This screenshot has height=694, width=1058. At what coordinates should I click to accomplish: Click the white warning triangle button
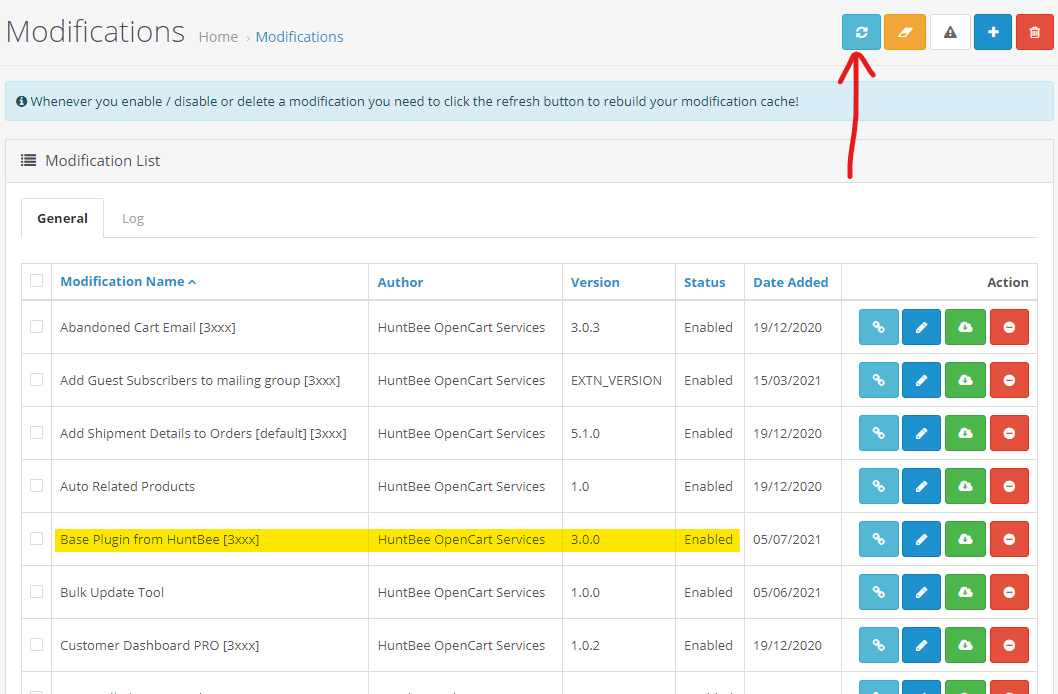click(950, 32)
